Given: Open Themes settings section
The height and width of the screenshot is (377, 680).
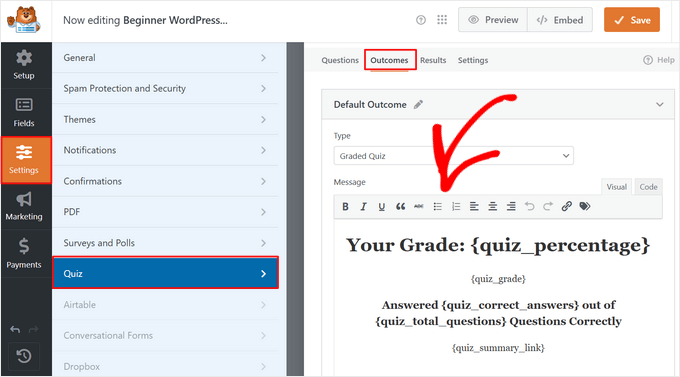Looking at the screenshot, I should pyautogui.click(x=165, y=119).
